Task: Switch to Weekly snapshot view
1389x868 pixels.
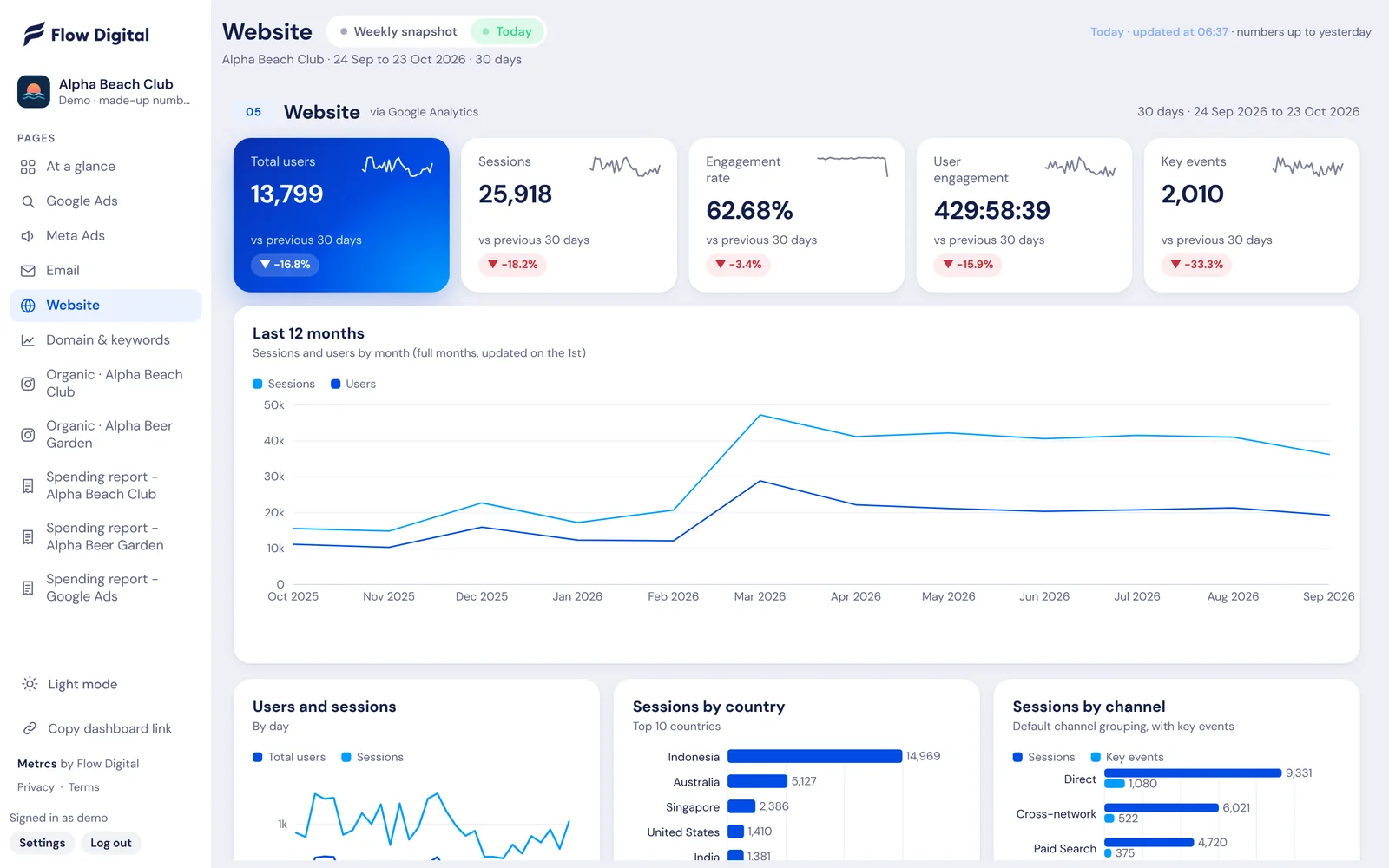Action: pos(398,31)
